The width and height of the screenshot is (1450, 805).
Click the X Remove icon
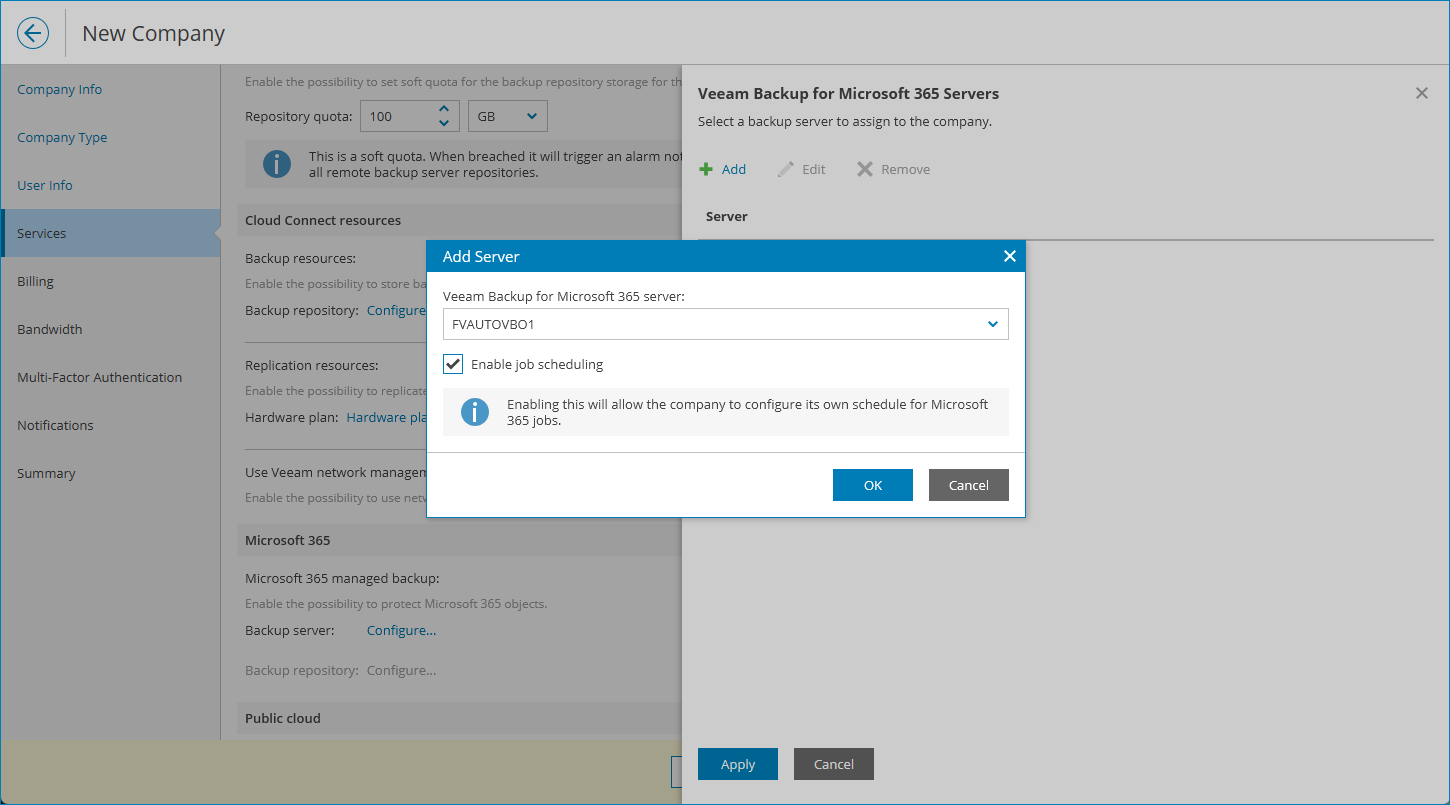coord(865,169)
